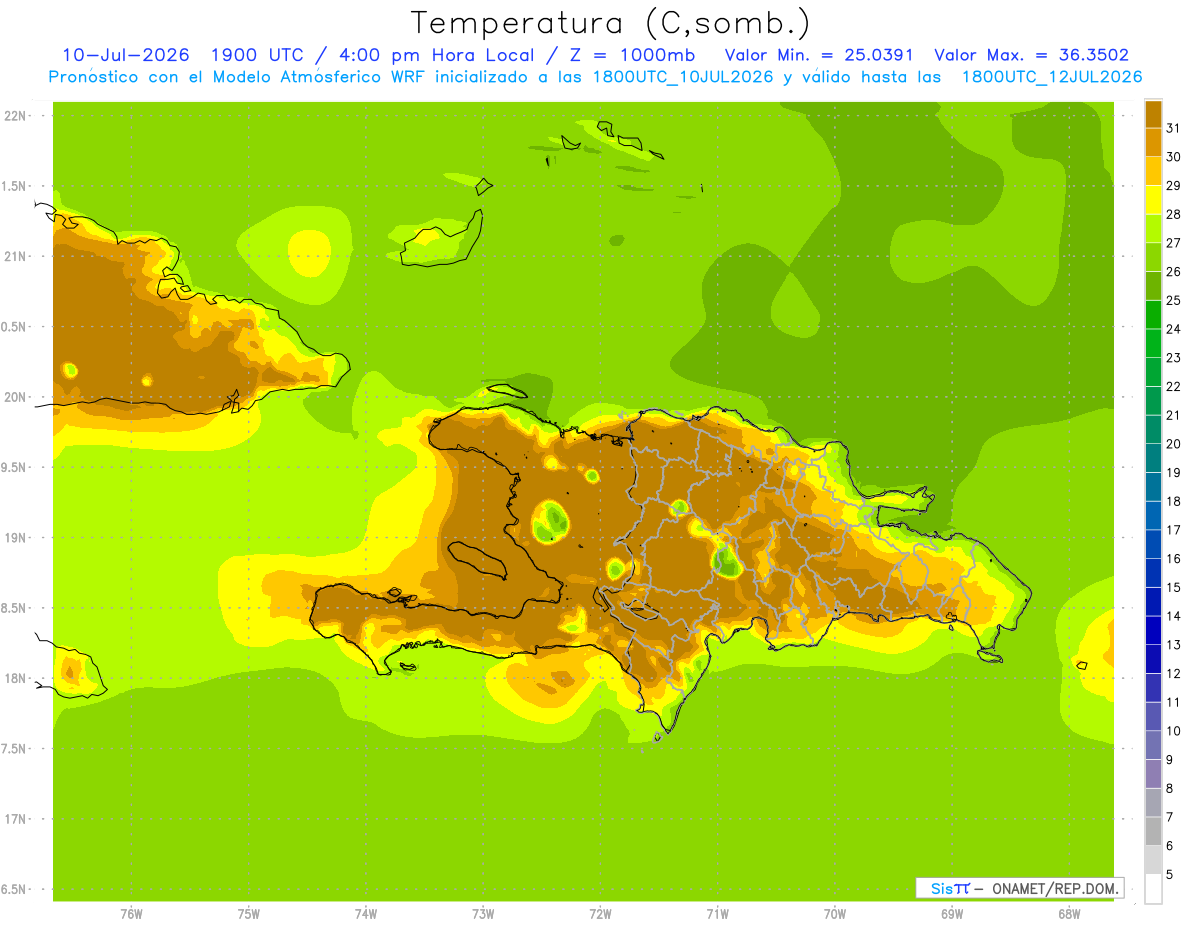Pick the blue swatch between 15 and 16
The image size is (1200, 927).
[1153, 573]
